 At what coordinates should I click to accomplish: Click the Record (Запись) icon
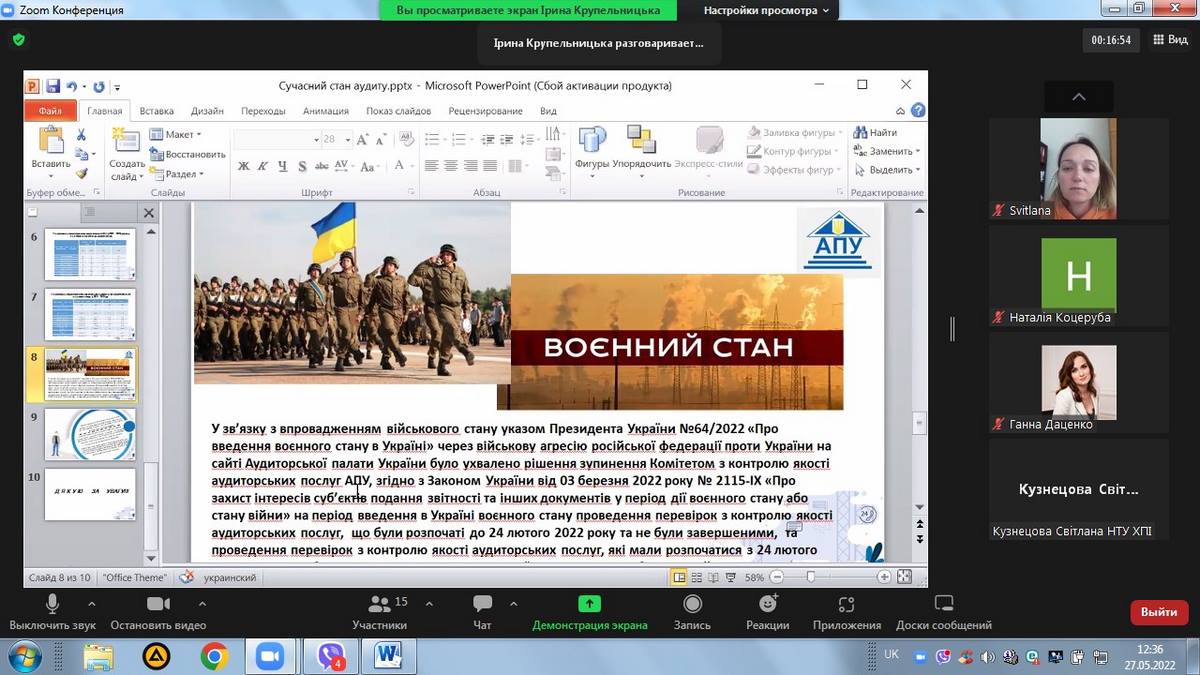692,605
